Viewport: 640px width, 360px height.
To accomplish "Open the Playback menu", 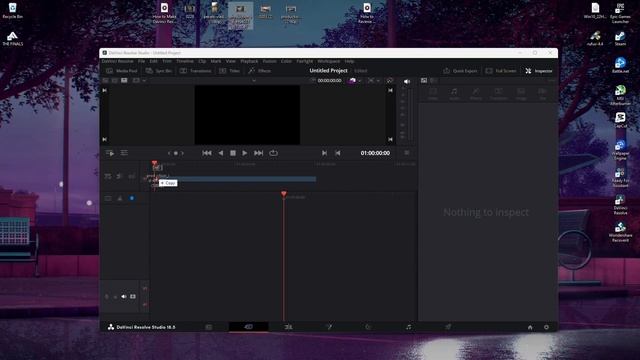I will pyautogui.click(x=249, y=61).
